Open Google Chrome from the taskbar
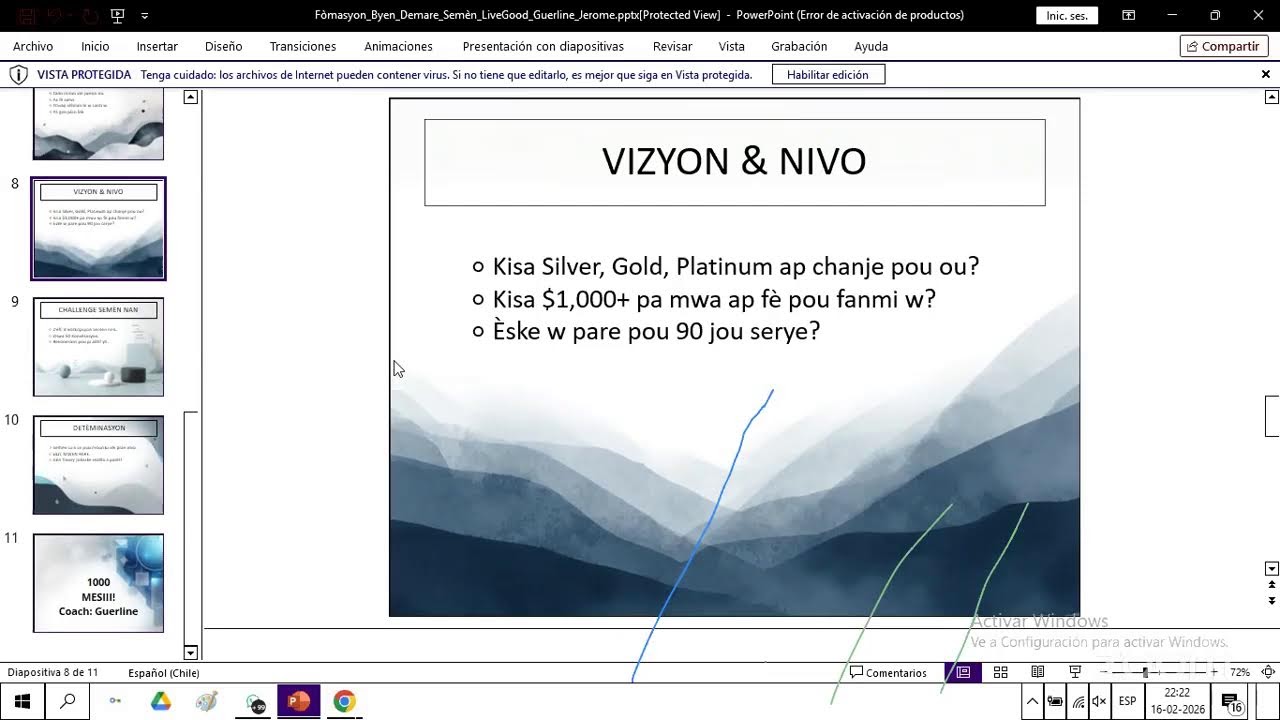 point(344,702)
